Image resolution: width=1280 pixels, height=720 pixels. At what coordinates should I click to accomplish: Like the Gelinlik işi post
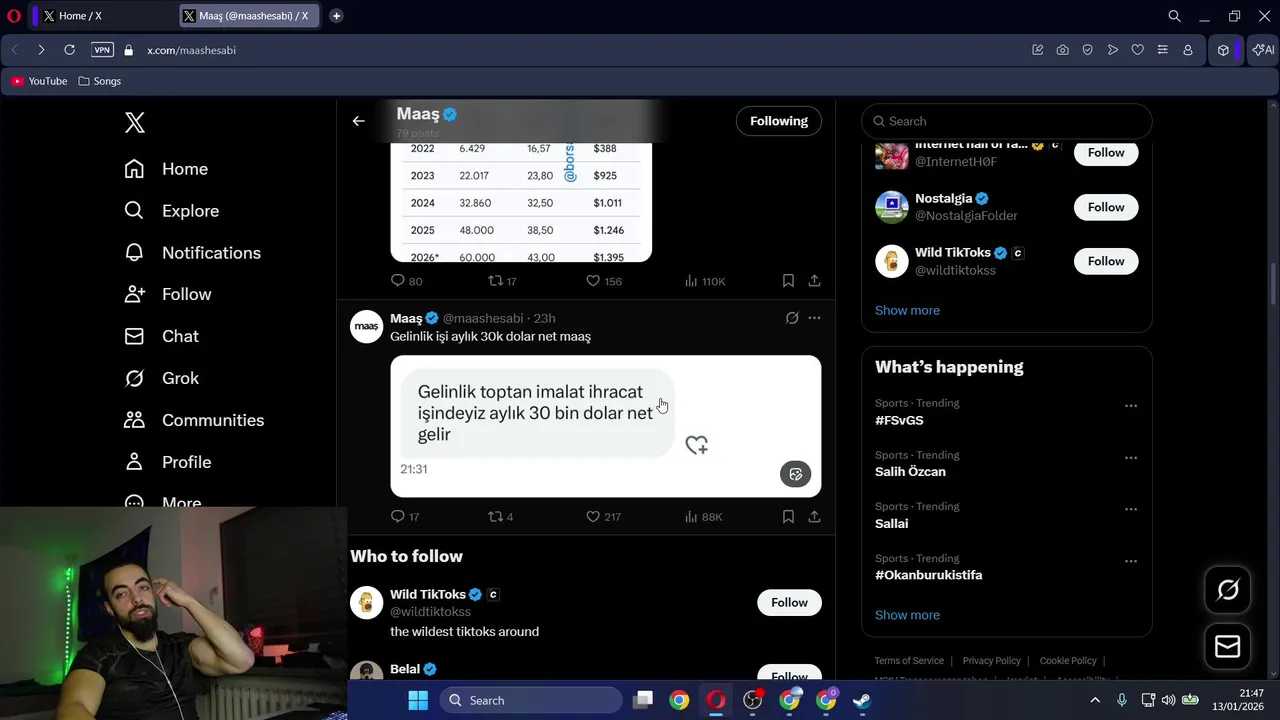pos(593,517)
